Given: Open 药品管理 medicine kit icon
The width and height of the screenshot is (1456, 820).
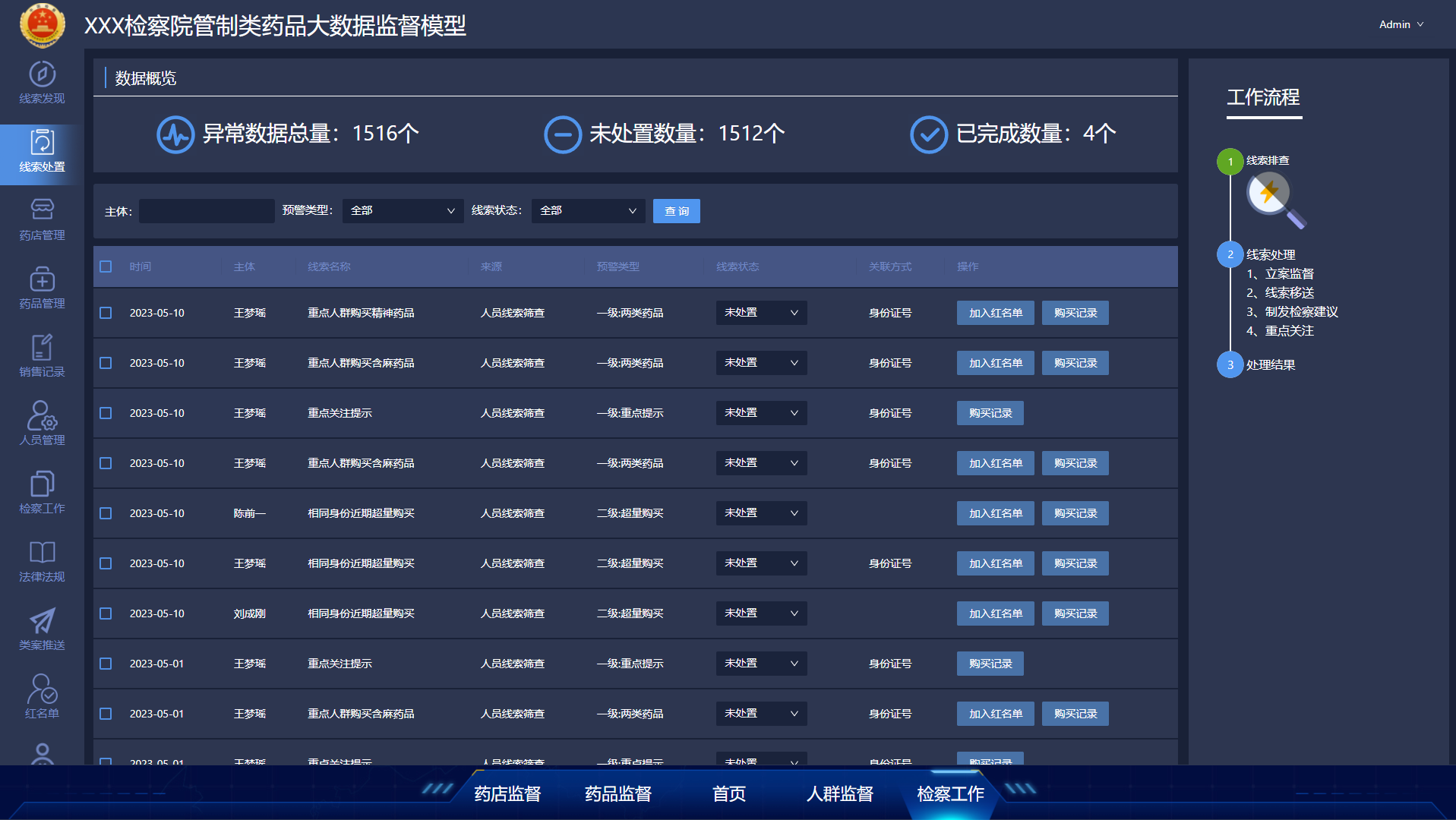Looking at the screenshot, I should pyautogui.click(x=42, y=279).
